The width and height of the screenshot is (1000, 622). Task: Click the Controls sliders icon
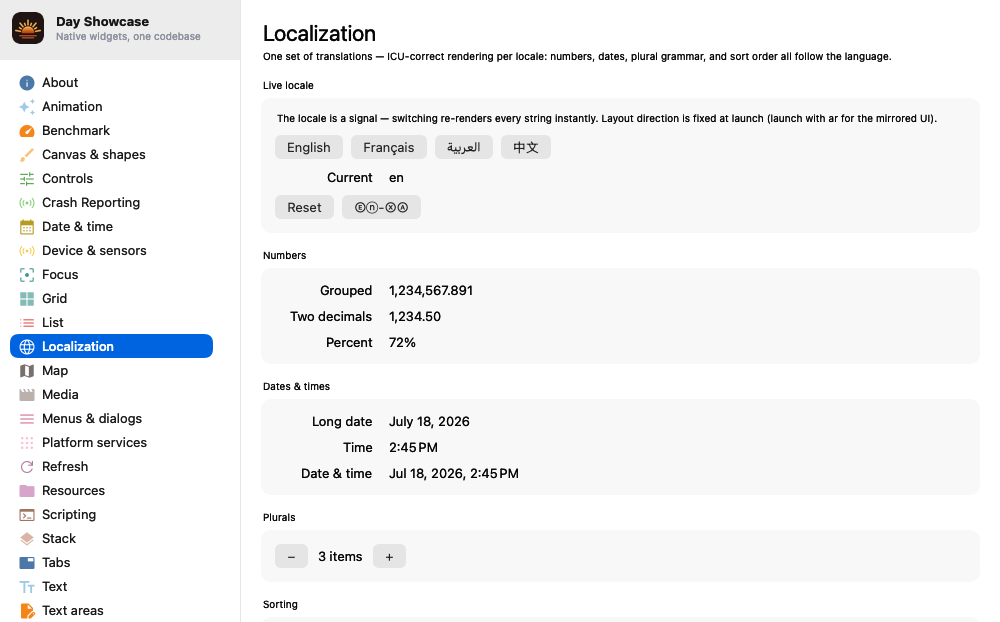[x=27, y=179]
